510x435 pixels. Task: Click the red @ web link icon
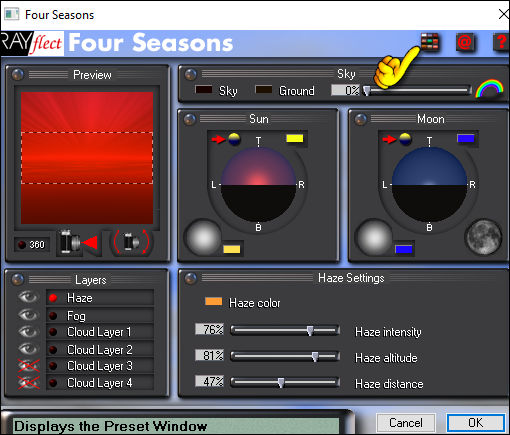[465, 42]
